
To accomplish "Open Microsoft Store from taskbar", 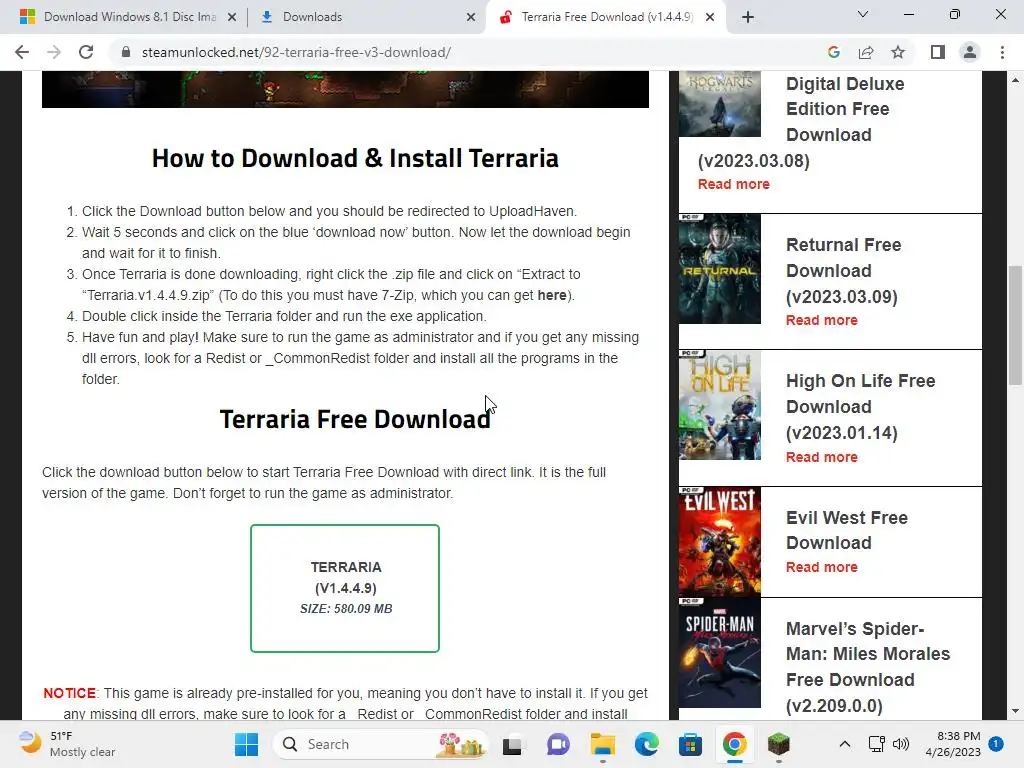I will coord(690,744).
